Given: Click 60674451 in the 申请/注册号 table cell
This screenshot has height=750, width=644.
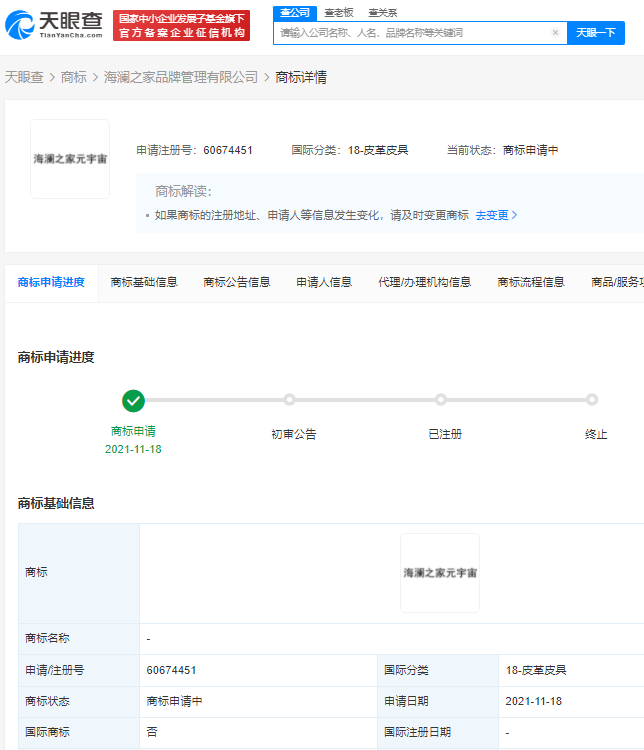Looking at the screenshot, I should [171, 670].
